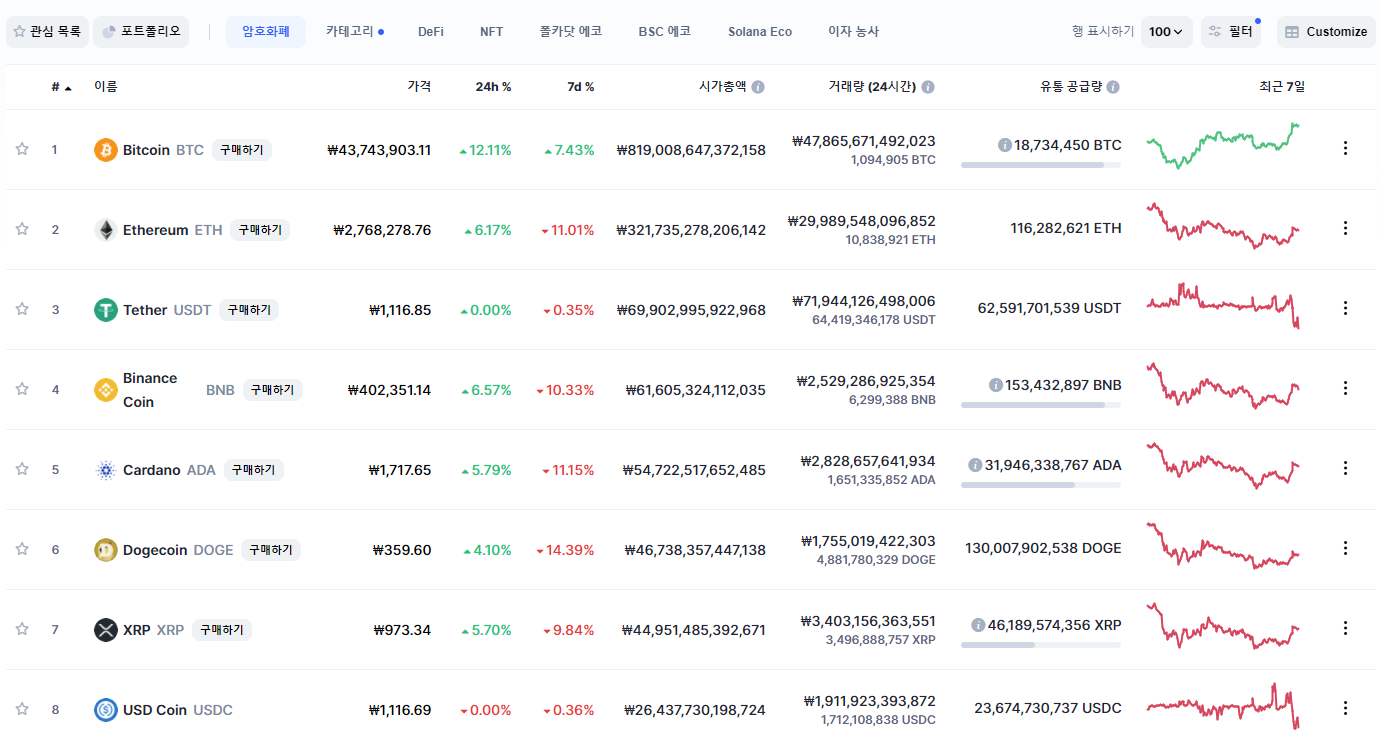1380x748 pixels.
Task: Open the three-dot menu for Bitcoin
Action: coord(1345,148)
